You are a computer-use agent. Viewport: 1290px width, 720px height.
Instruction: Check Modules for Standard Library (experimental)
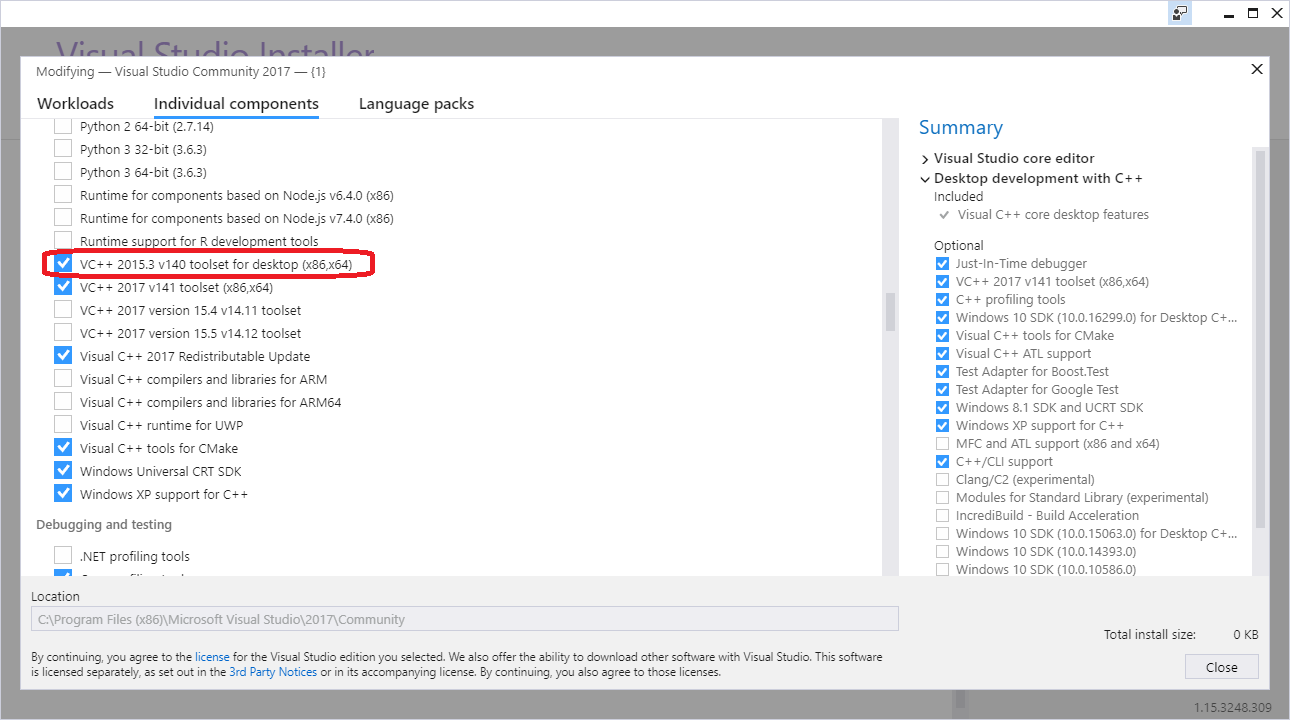tap(942, 498)
